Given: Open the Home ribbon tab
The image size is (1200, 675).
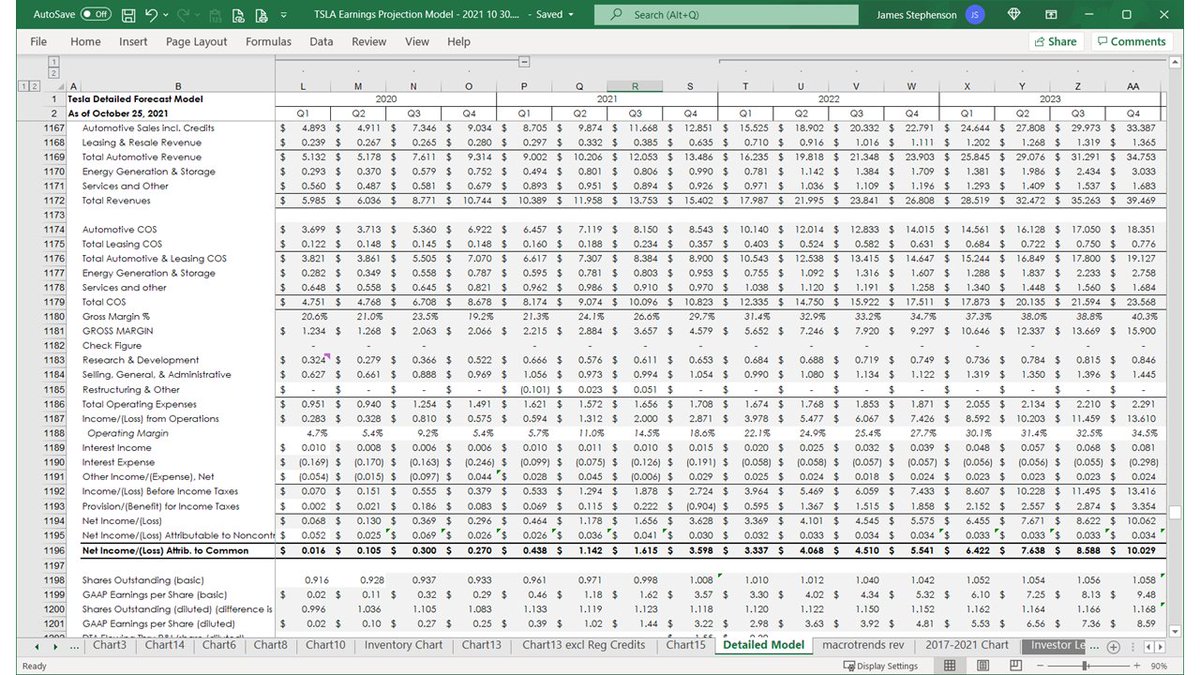Looking at the screenshot, I should (85, 42).
